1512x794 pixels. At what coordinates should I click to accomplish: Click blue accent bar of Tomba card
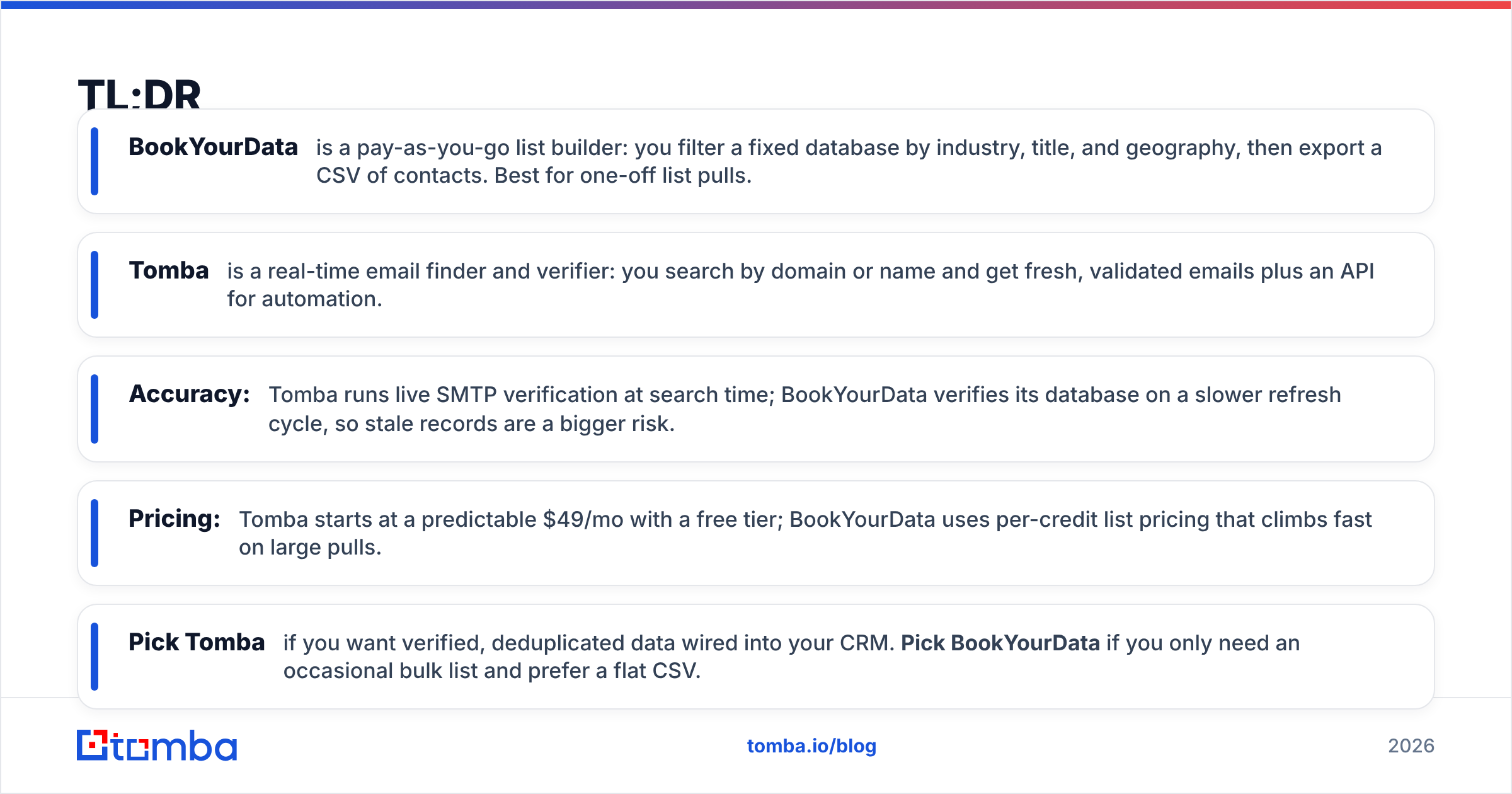[x=94, y=285]
